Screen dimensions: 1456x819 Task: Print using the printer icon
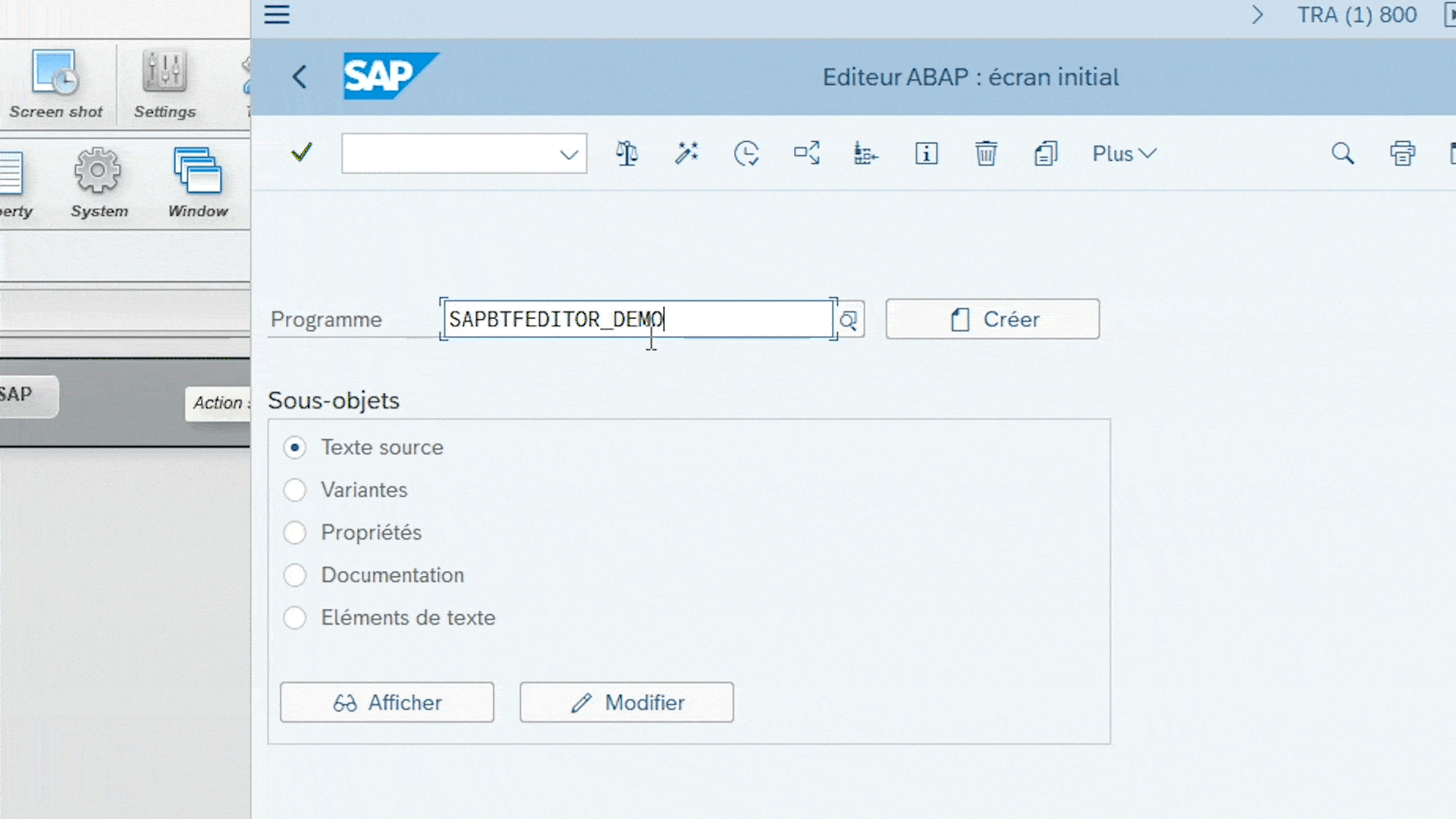(x=1402, y=153)
